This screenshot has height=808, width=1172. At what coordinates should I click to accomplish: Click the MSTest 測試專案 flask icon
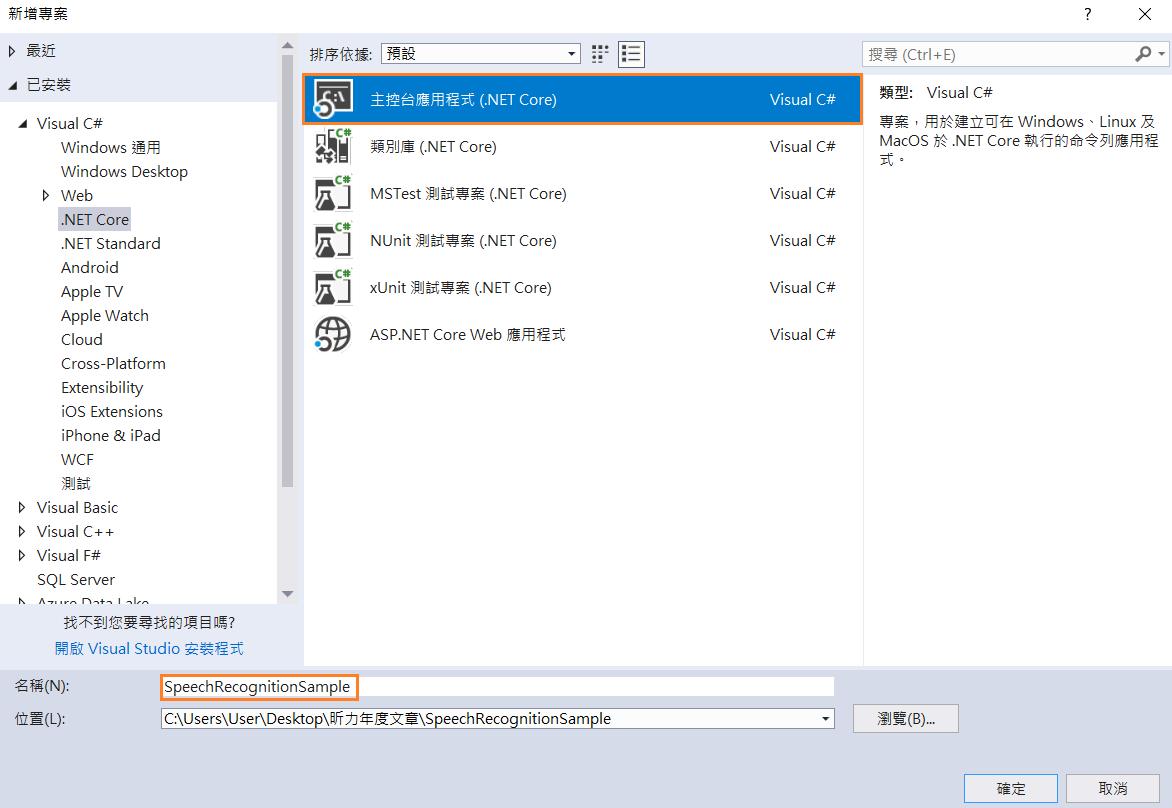coord(333,194)
